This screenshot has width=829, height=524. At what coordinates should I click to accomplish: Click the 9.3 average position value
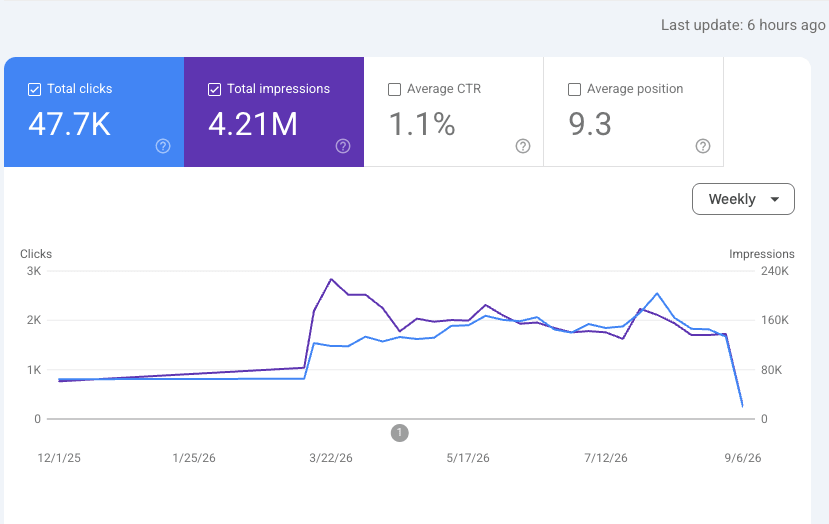click(x=590, y=124)
